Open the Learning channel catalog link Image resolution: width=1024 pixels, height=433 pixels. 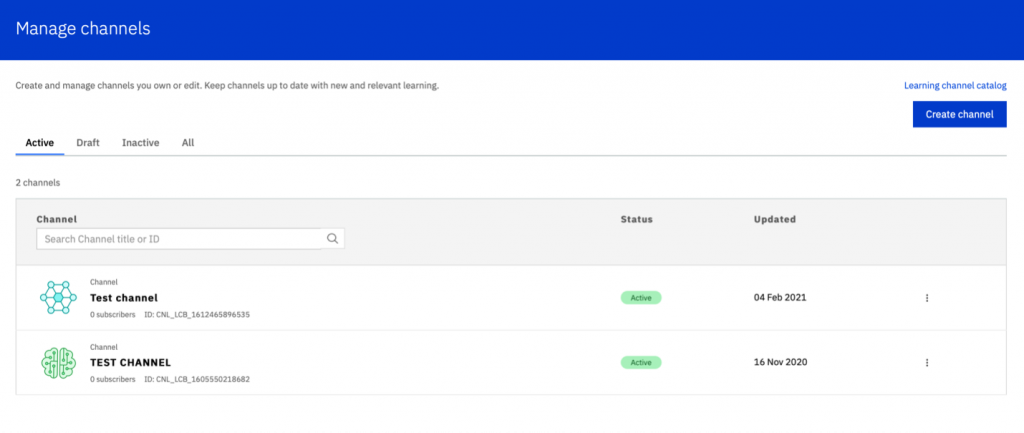coord(955,86)
